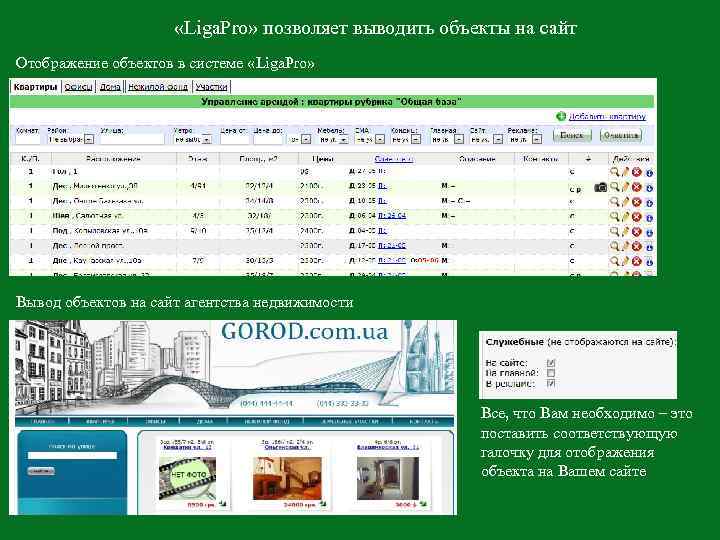720x540 pixels.
Task: Edit the Шев, Садовая ул. row with its pencil
Action: click(625, 216)
